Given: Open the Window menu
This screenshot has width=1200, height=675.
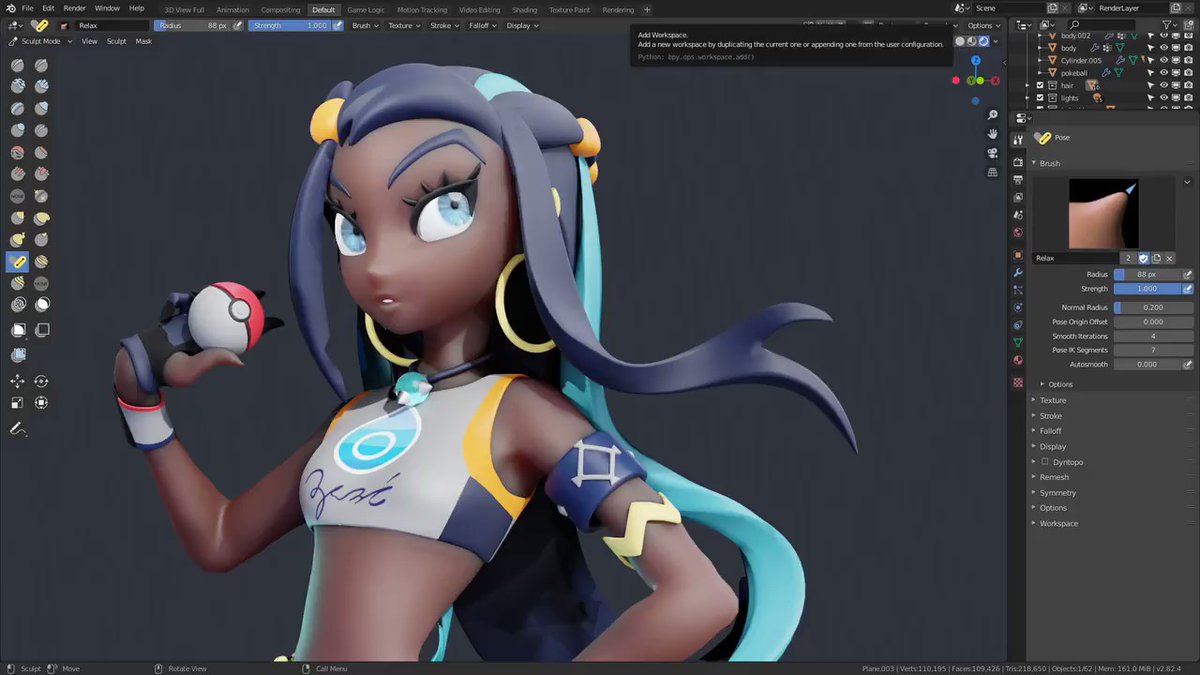Looking at the screenshot, I should point(107,8).
